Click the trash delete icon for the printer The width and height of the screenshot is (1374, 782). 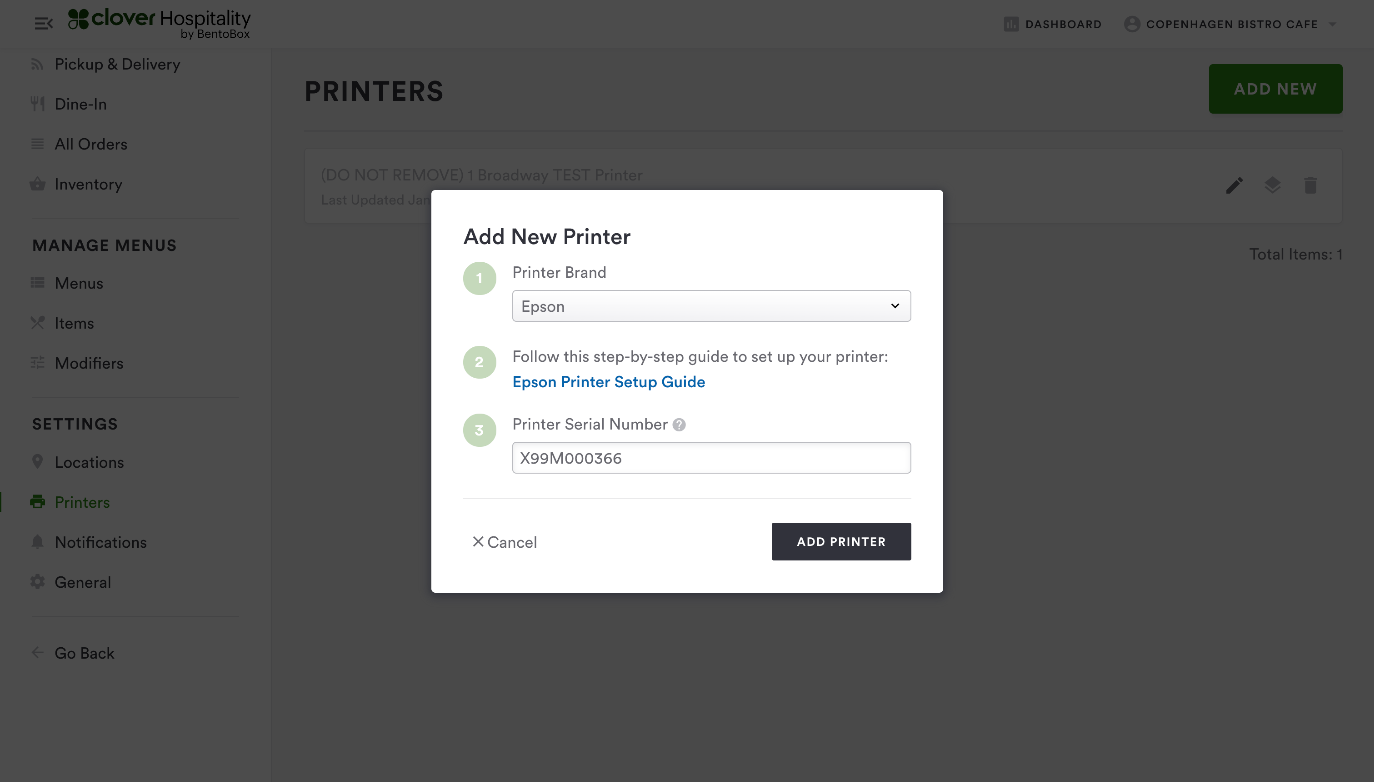(x=1310, y=185)
